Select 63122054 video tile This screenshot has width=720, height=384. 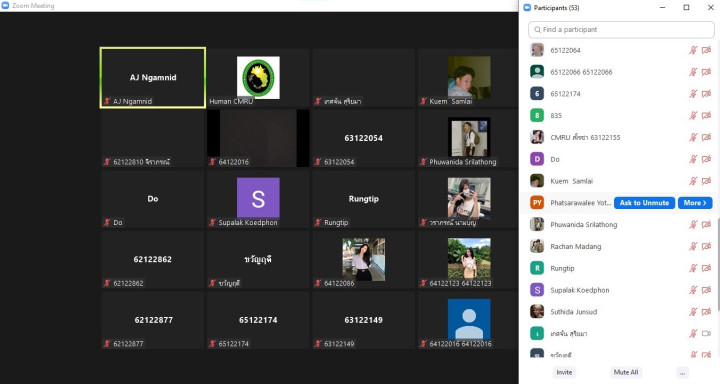(x=363, y=138)
